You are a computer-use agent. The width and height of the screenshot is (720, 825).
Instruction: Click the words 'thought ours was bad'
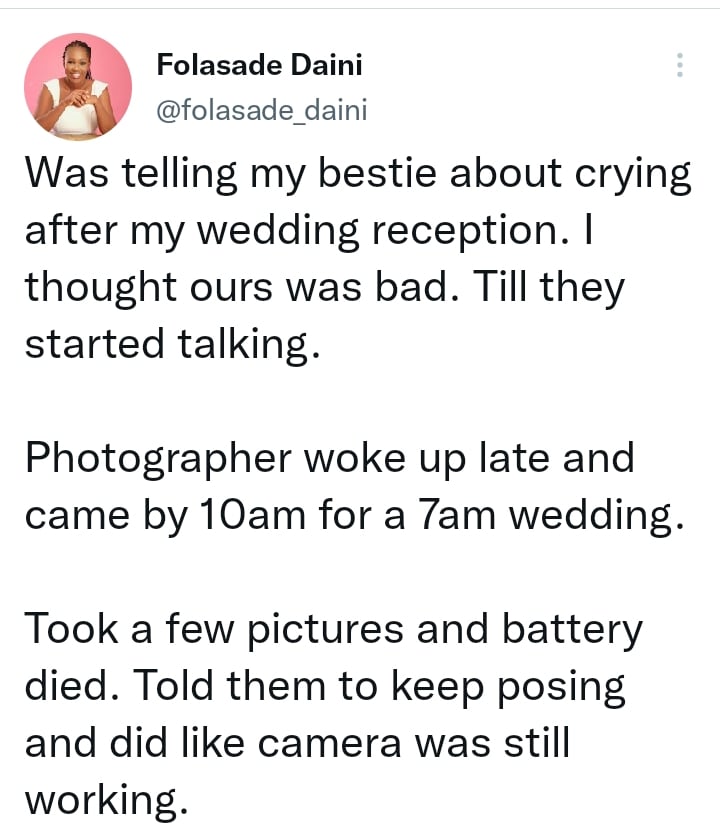click(242, 288)
